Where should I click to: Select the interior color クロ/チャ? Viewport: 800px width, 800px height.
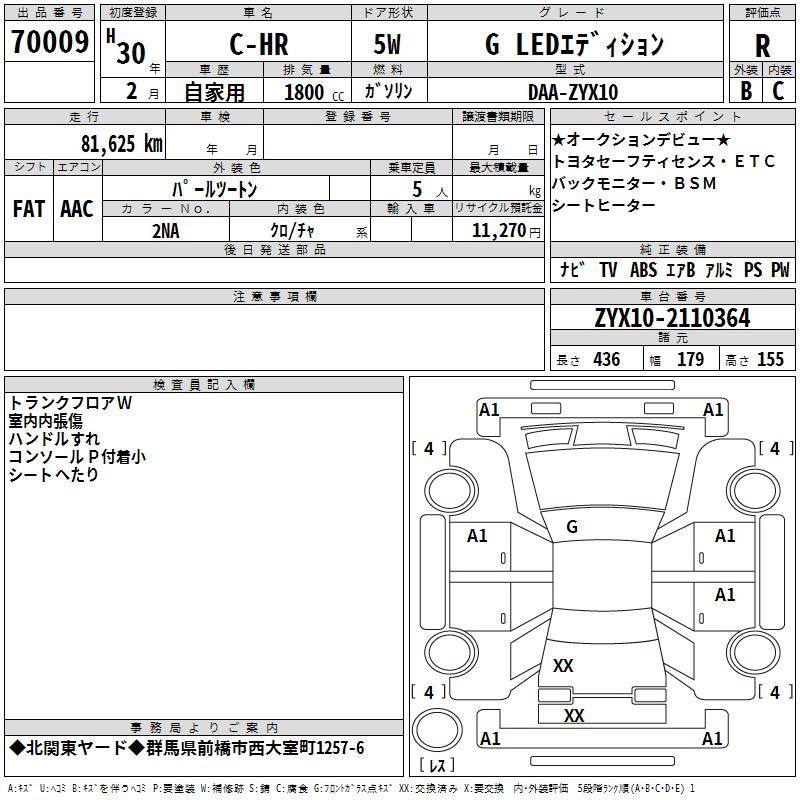coord(292,231)
